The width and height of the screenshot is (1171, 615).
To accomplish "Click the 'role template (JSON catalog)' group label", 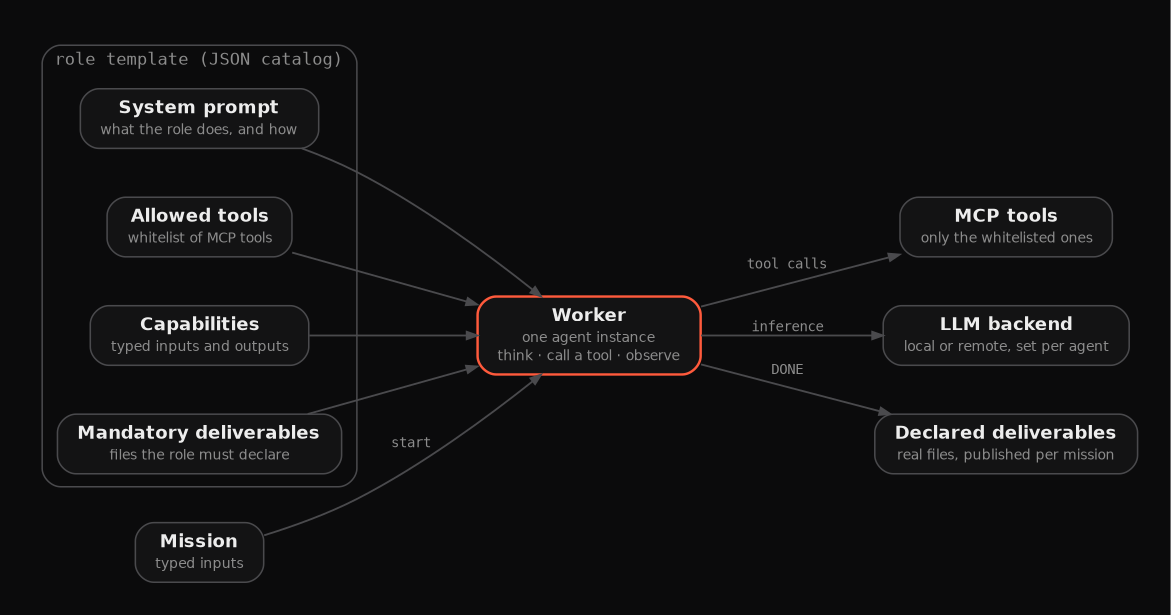I will (x=199, y=59).
